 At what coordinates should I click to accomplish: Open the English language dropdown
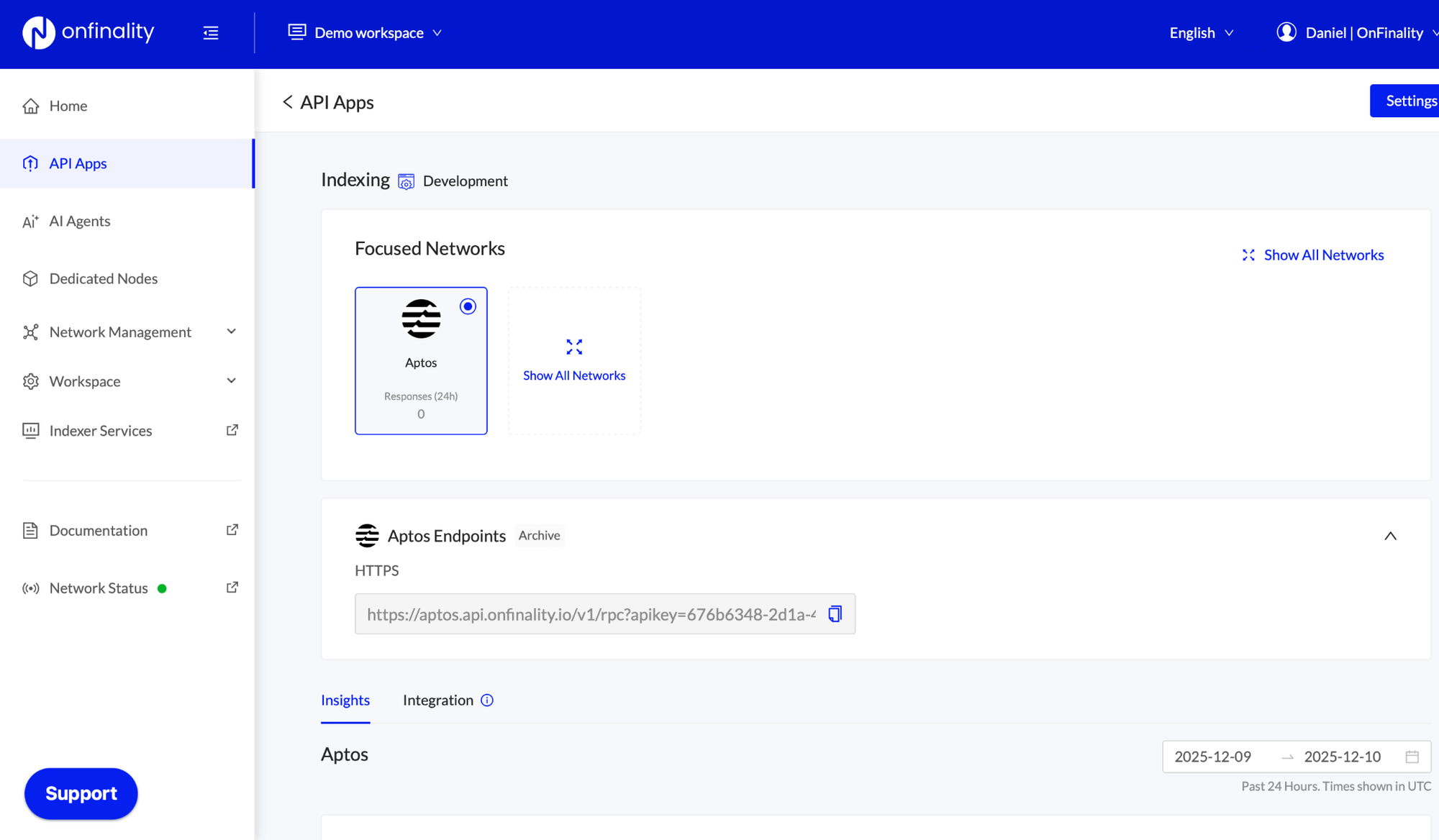point(1200,32)
